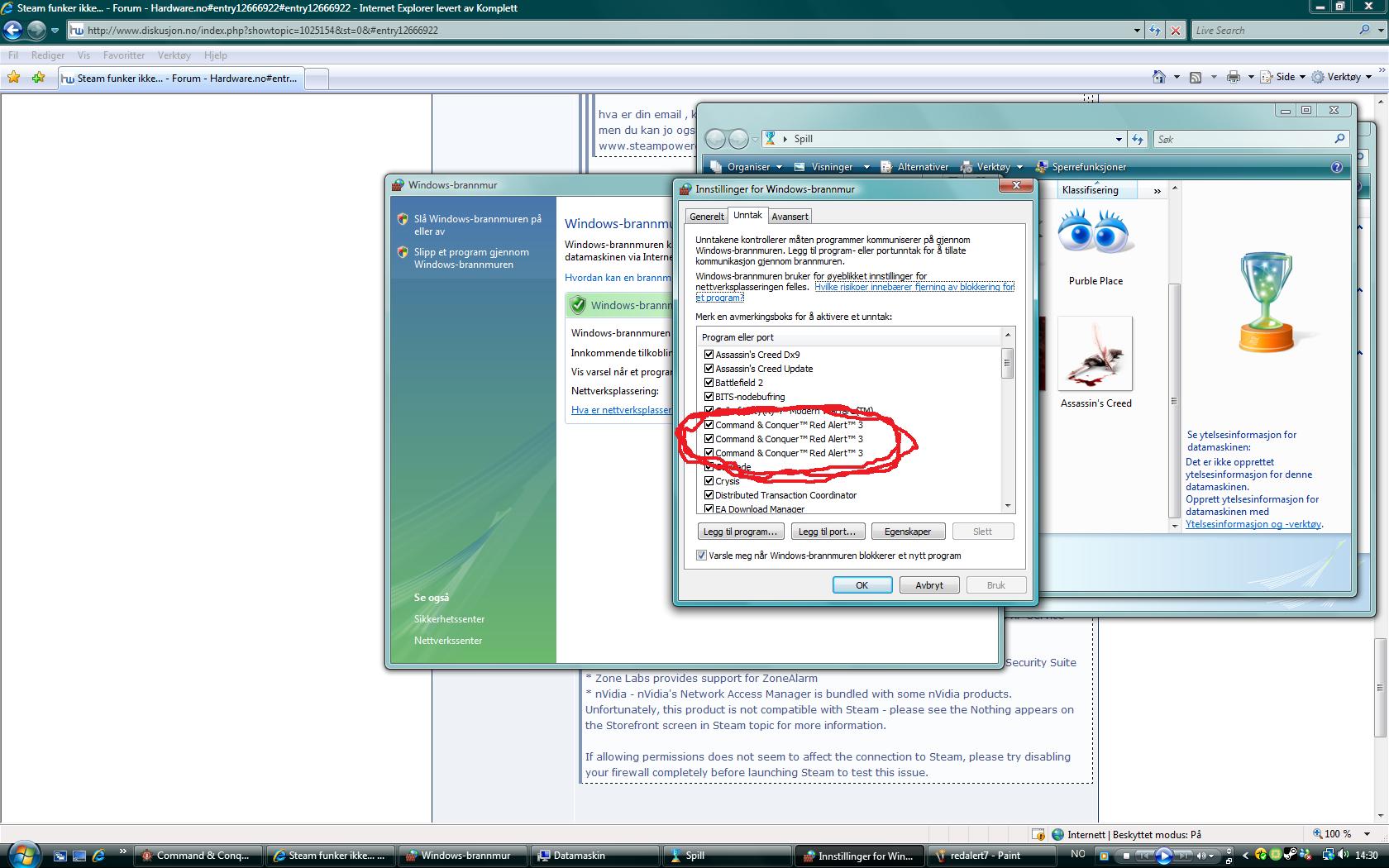This screenshot has height=868, width=1389.
Task: Click the IE Home icon
Action: coord(1159,77)
